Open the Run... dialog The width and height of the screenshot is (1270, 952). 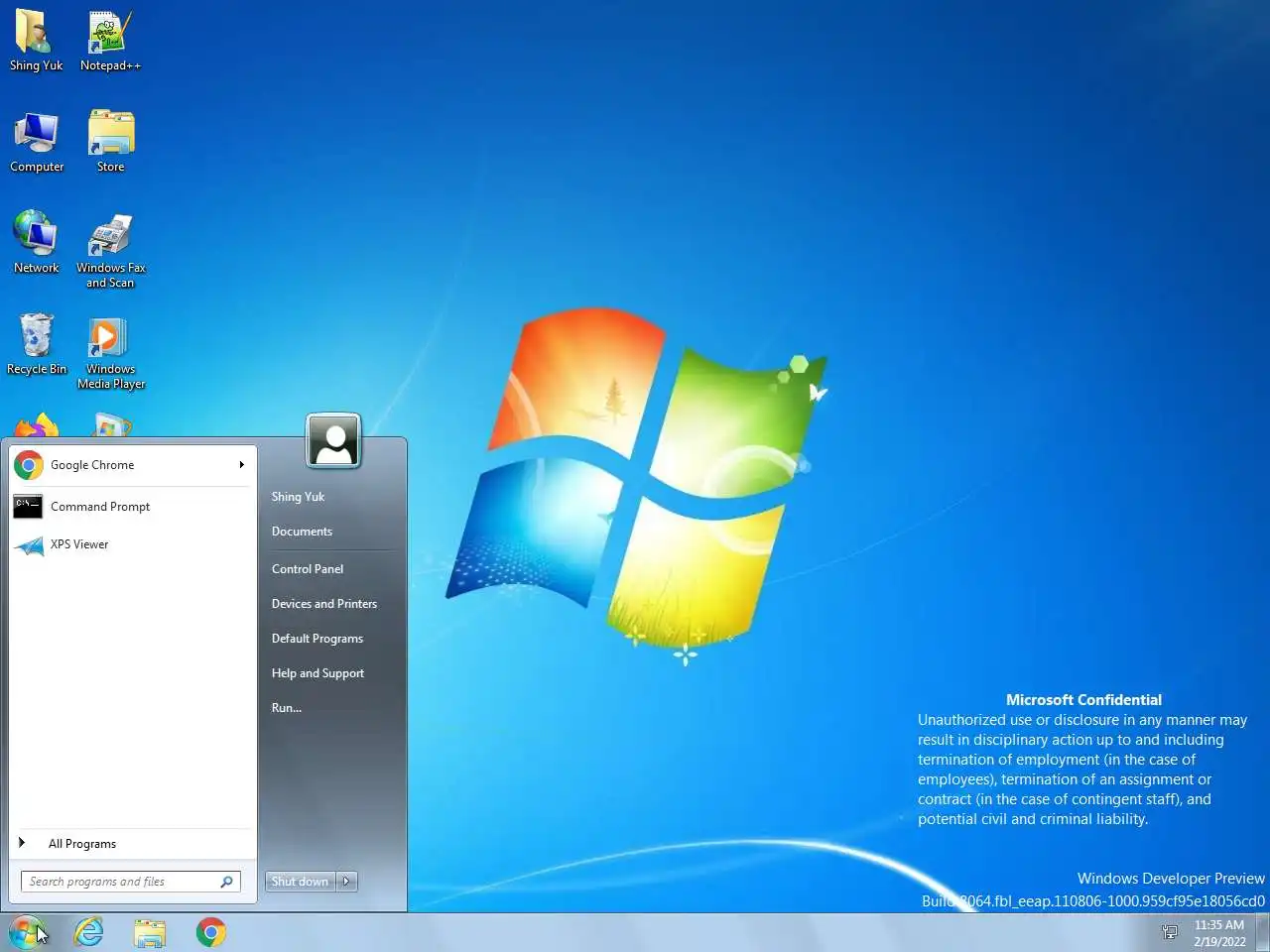[287, 708]
